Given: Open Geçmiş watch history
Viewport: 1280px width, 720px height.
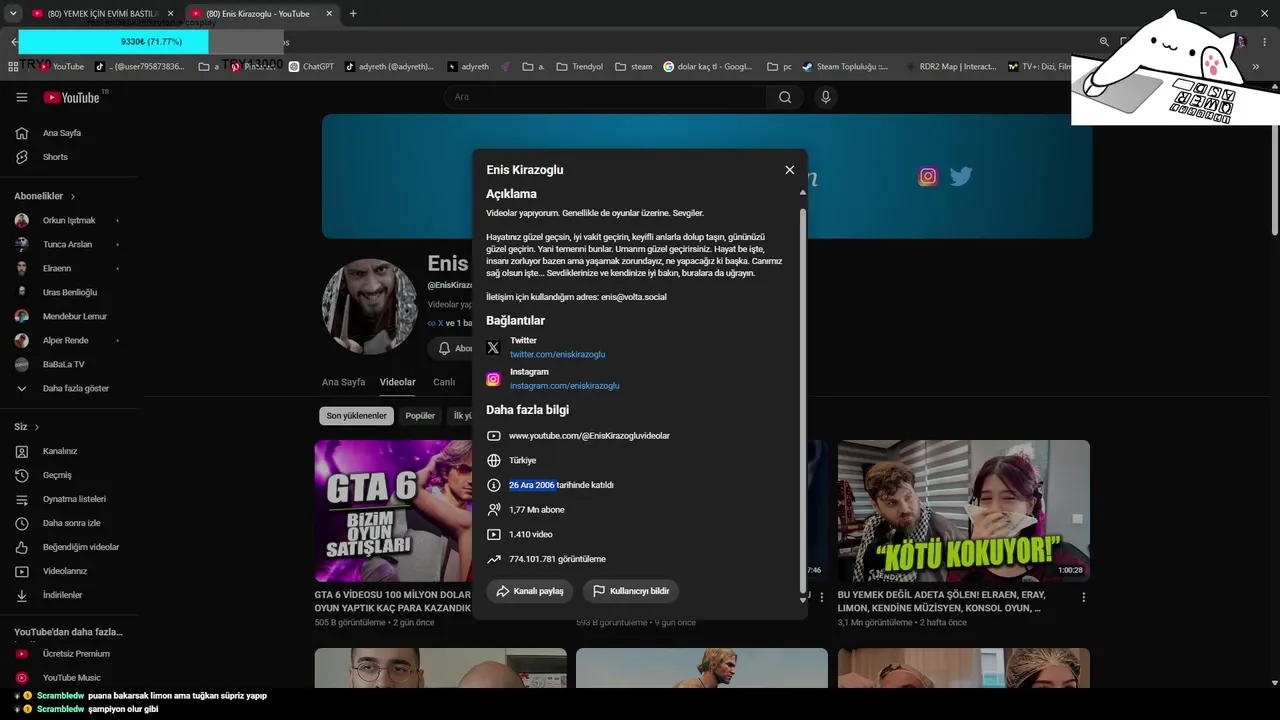Looking at the screenshot, I should point(57,475).
